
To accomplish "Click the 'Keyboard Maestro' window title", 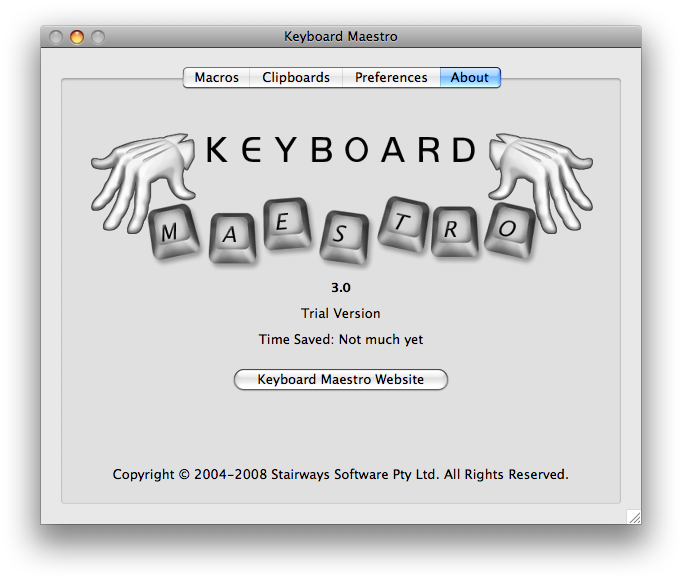I will 341,37.
